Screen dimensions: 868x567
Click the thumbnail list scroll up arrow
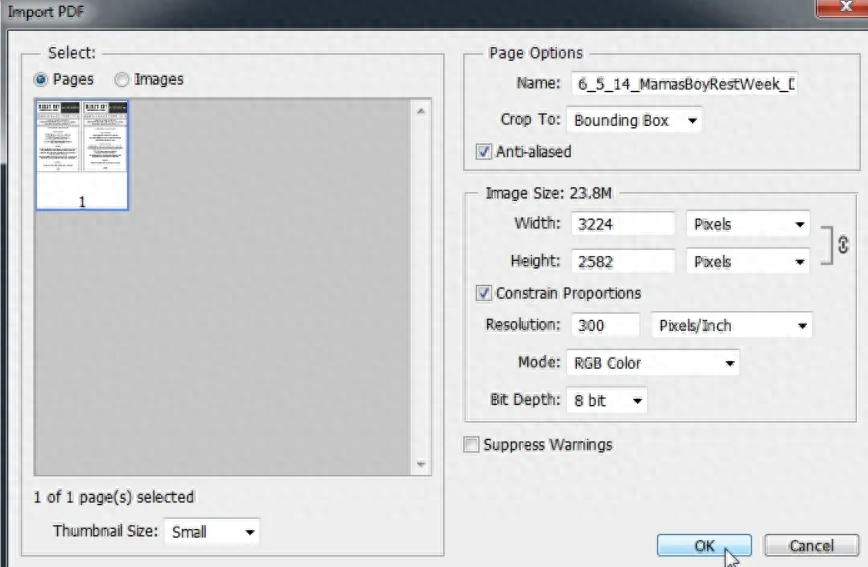point(421,111)
